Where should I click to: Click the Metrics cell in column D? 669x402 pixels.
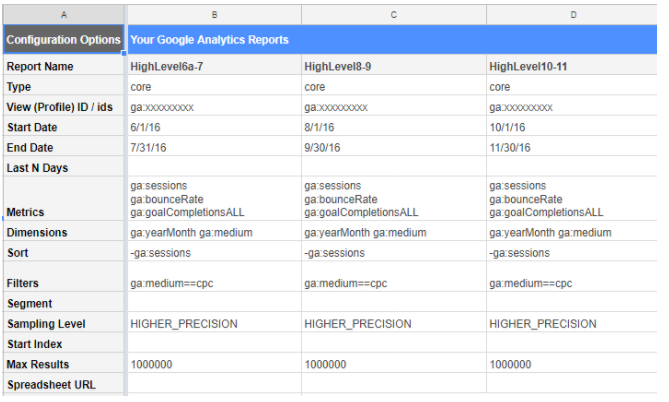[x=571, y=199]
